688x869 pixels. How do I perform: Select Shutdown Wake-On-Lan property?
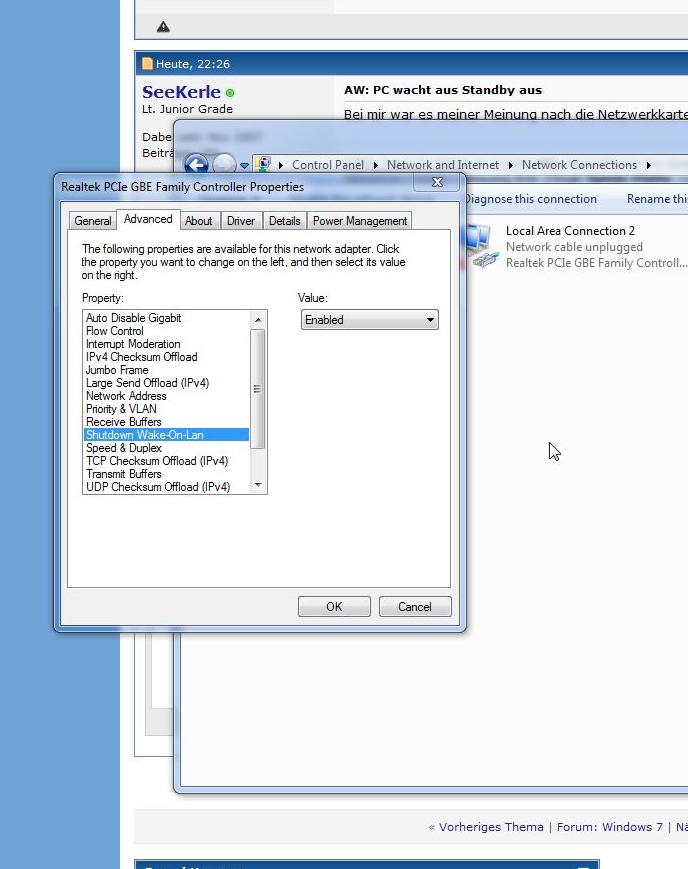(x=166, y=435)
